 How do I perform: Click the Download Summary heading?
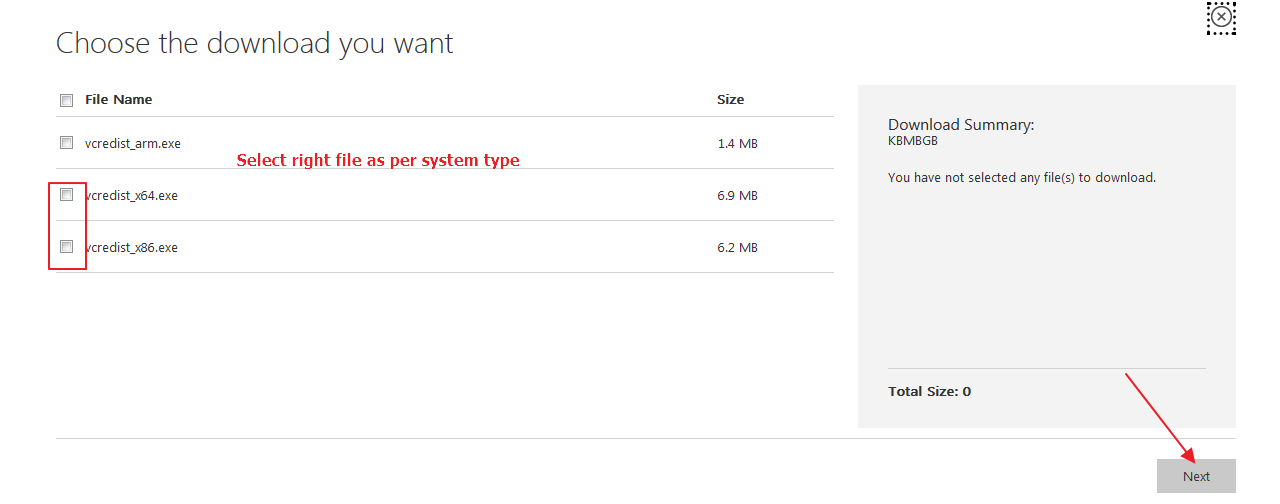[x=960, y=125]
